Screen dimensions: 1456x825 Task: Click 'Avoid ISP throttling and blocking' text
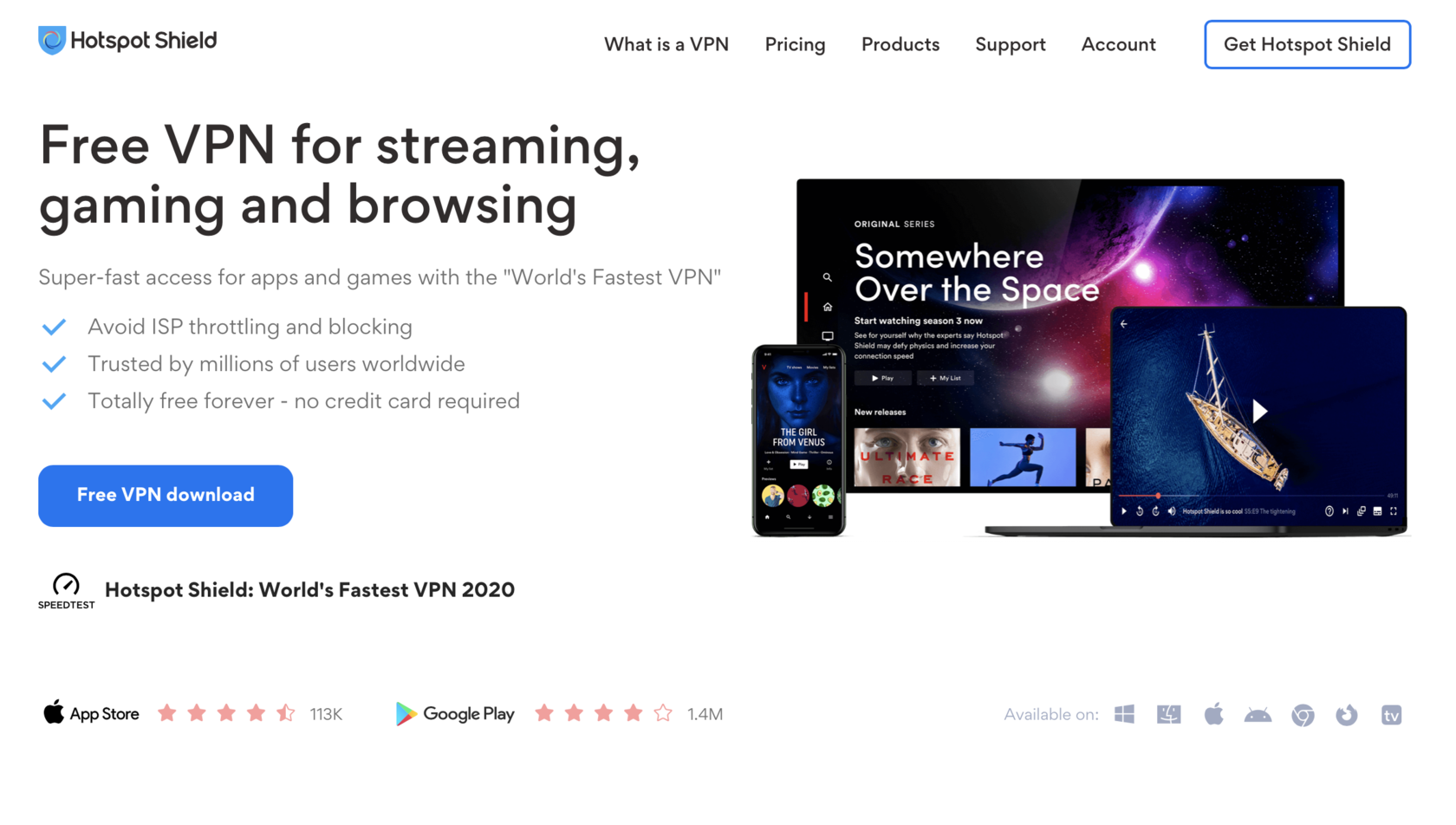click(x=250, y=327)
